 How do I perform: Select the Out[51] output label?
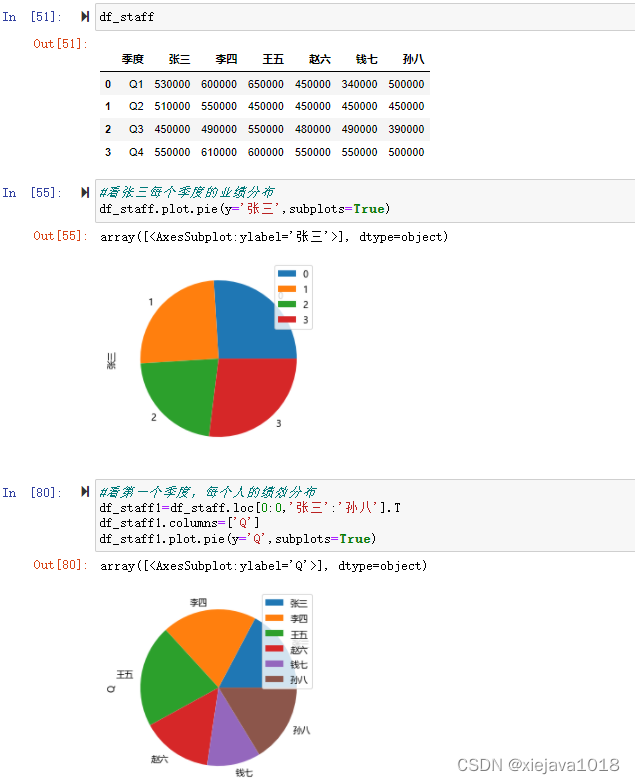(60, 44)
